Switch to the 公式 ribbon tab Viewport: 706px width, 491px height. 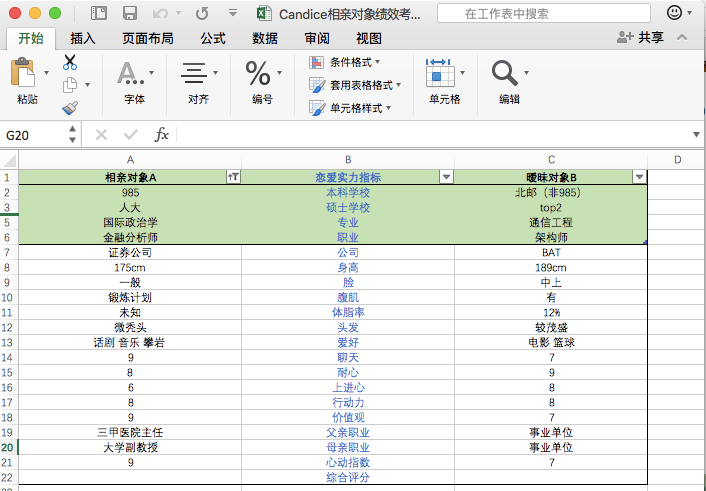click(x=213, y=38)
